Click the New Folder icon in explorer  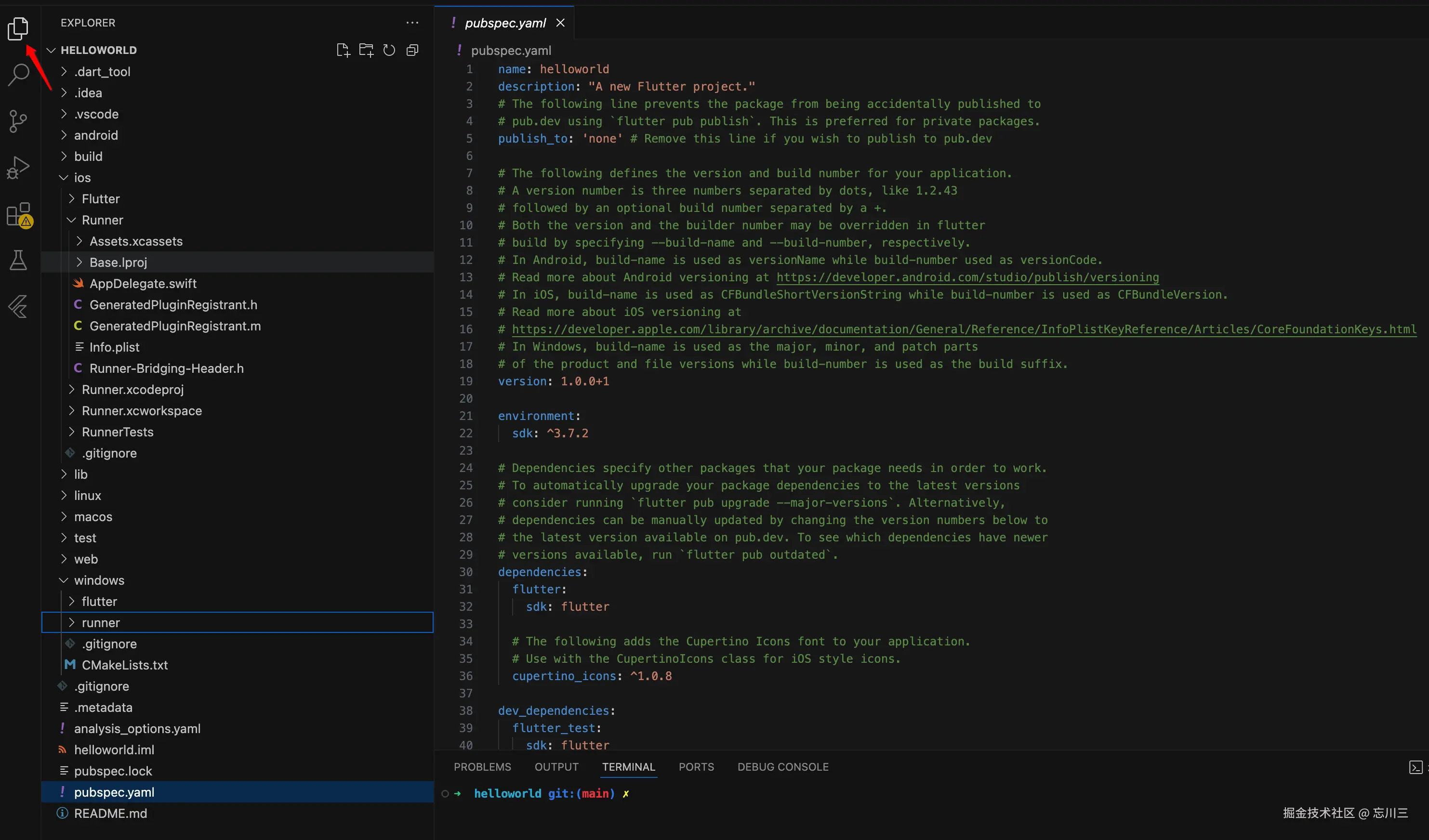[366, 51]
